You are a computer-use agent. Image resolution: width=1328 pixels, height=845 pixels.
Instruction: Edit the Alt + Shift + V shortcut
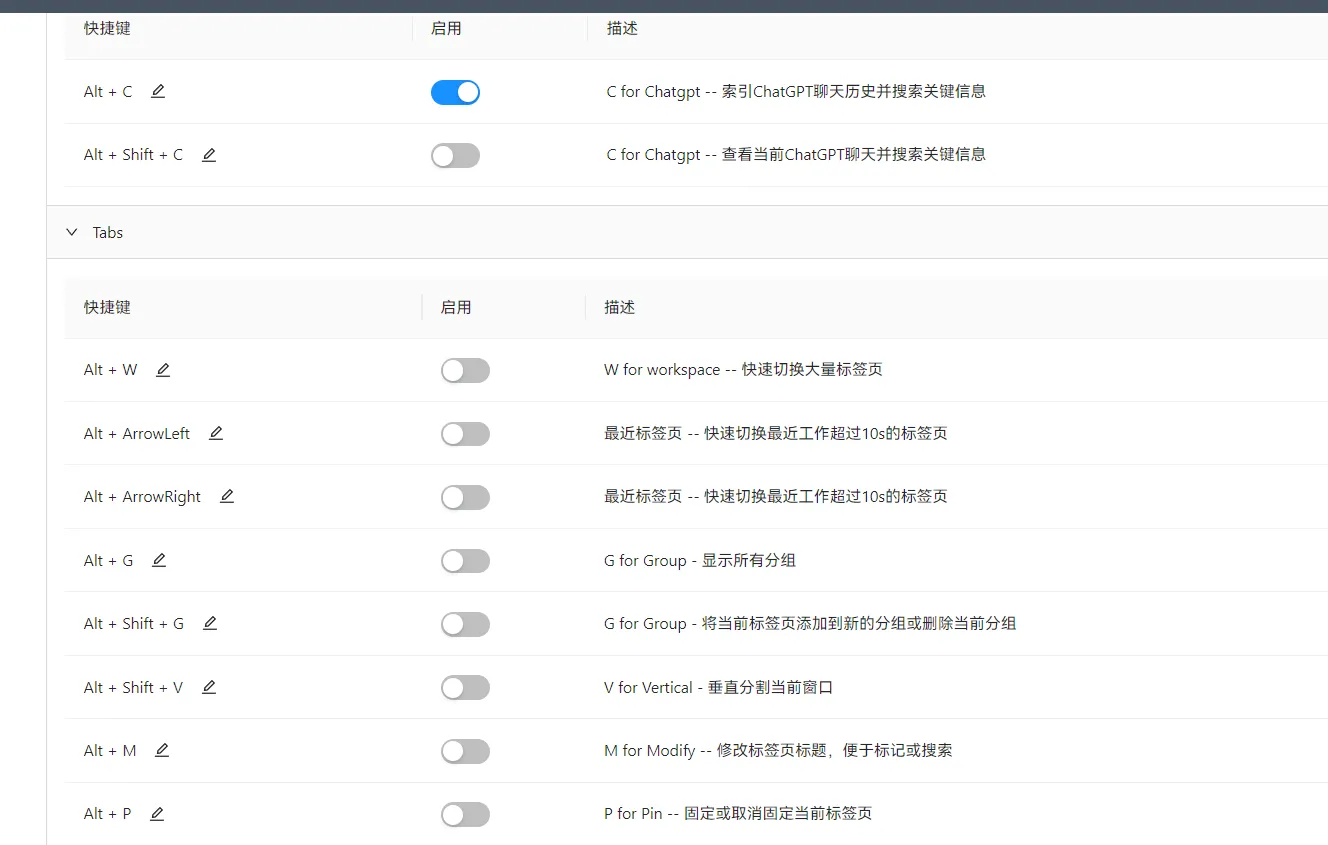tap(209, 687)
